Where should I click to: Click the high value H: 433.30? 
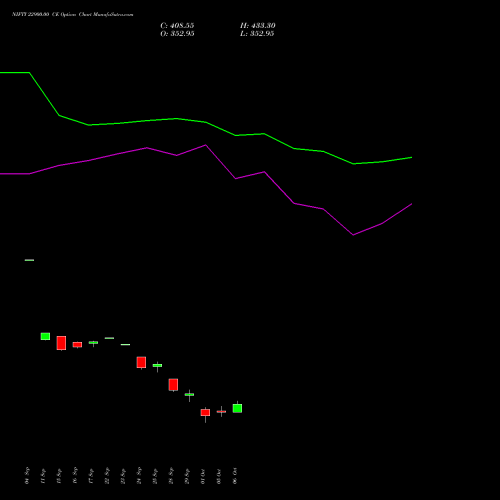(x=258, y=26)
